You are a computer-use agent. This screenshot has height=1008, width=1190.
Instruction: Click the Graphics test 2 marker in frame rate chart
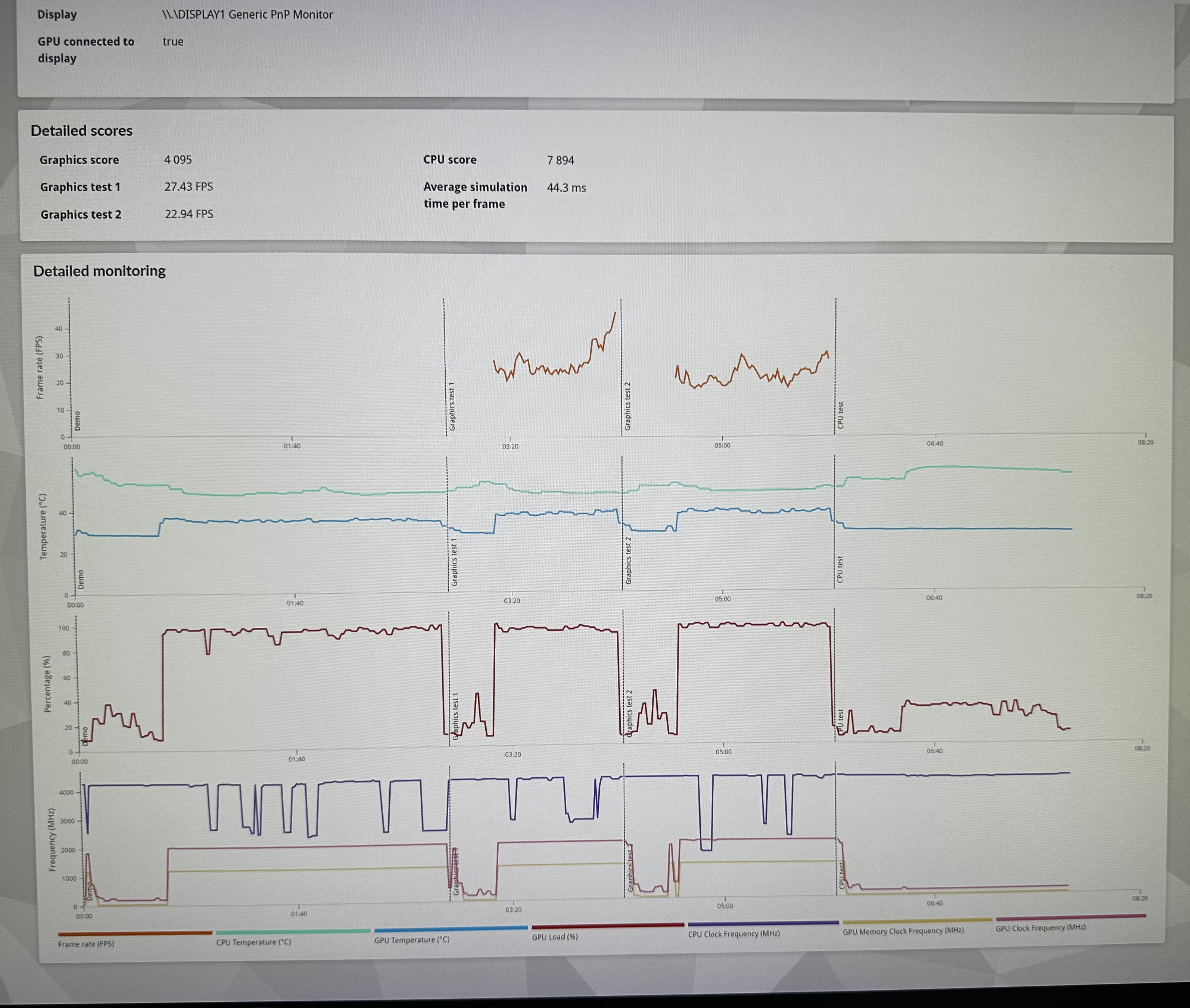tap(627, 406)
